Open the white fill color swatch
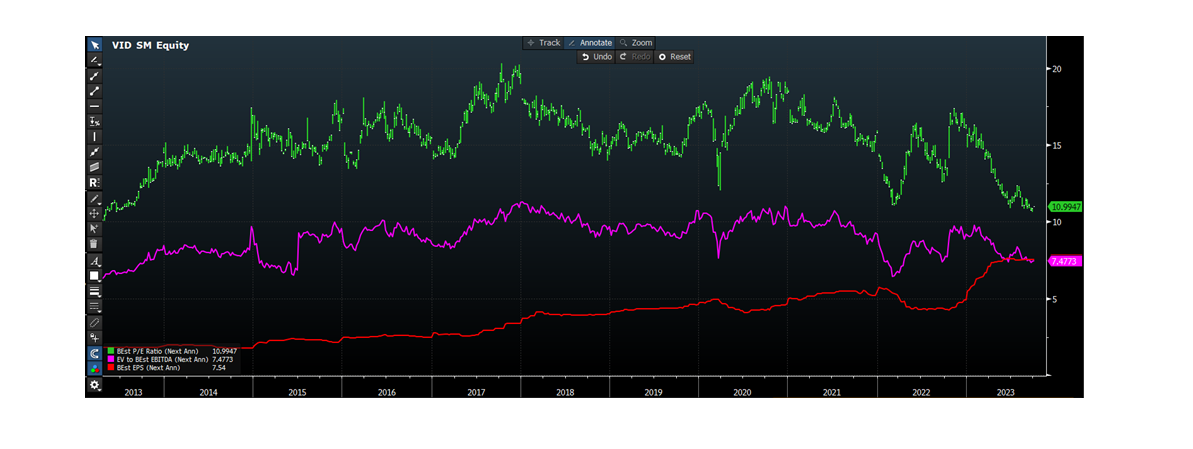The height and width of the screenshot is (449, 1193). [x=95, y=275]
